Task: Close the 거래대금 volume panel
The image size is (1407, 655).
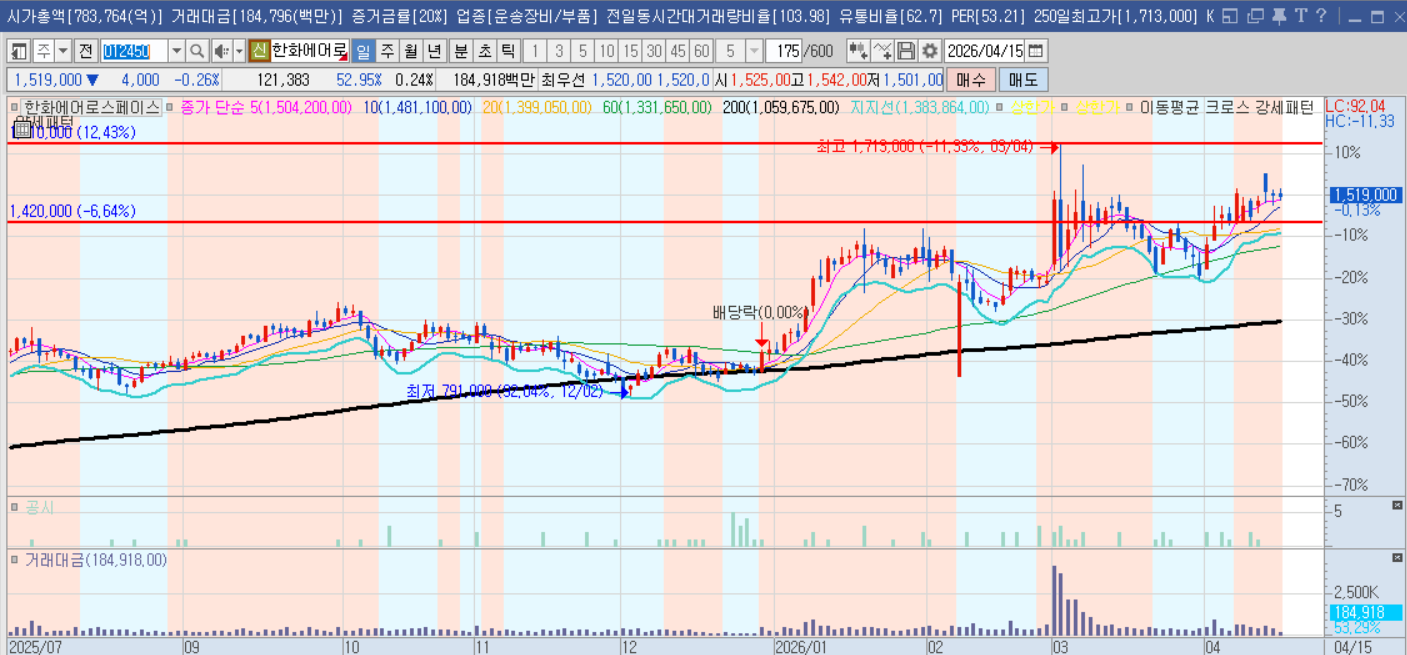Action: pos(1397,558)
